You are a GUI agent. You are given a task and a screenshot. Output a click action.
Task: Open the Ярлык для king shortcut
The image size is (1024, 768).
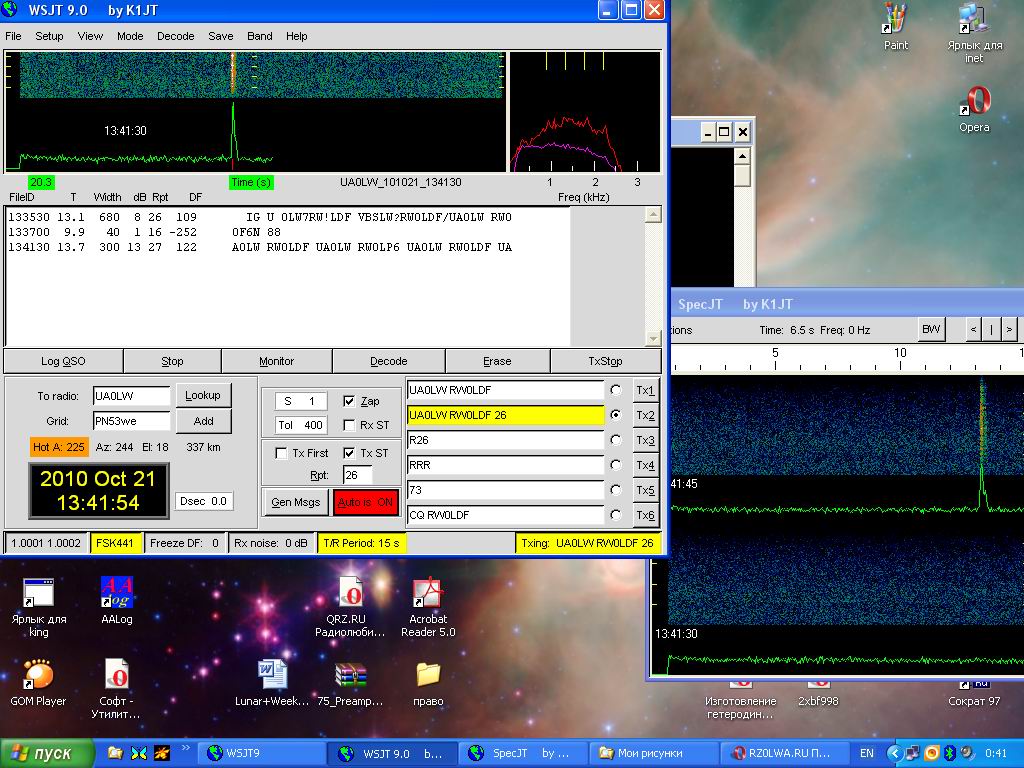38,607
